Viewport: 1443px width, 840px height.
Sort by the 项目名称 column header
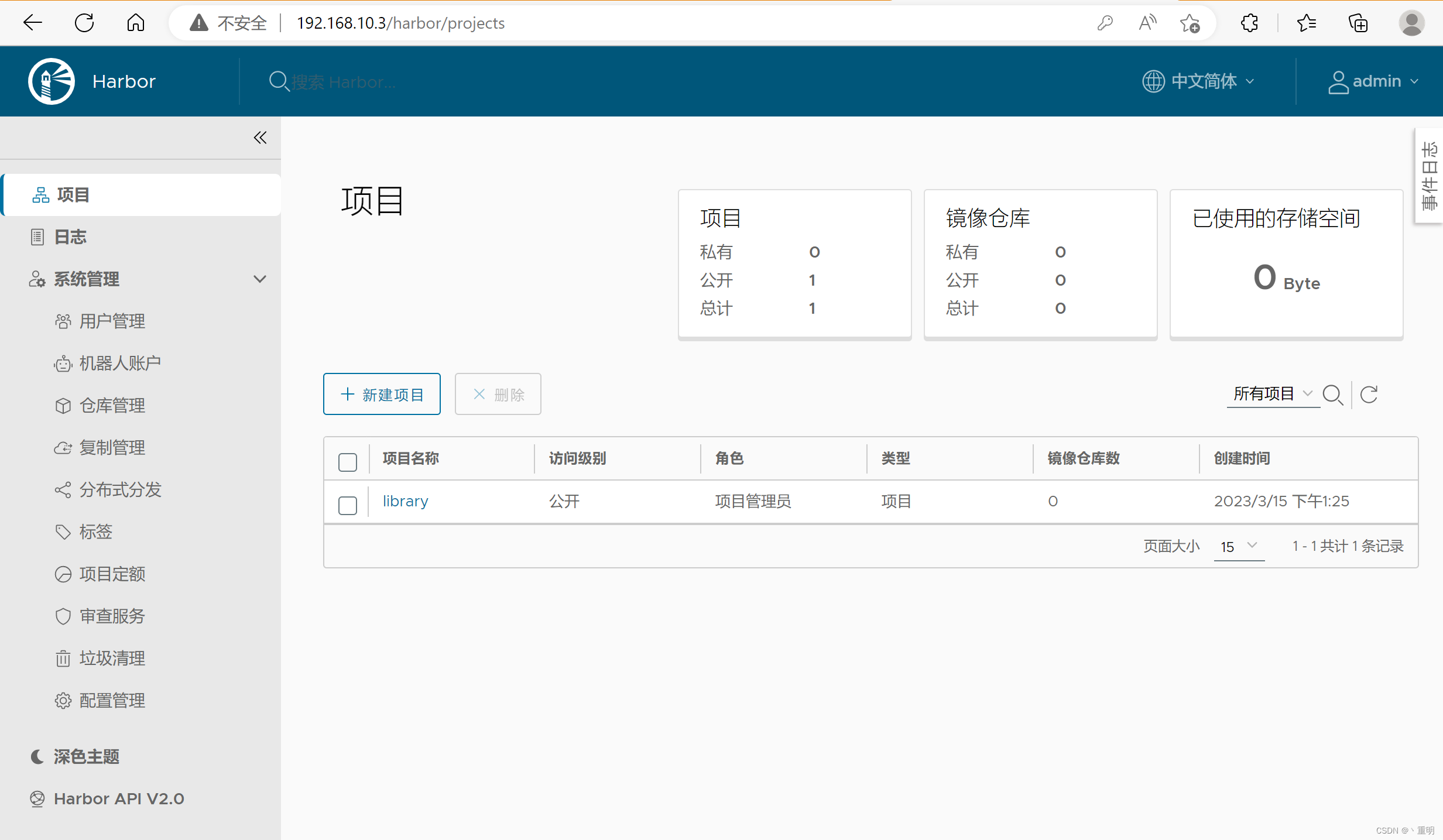[x=411, y=458]
